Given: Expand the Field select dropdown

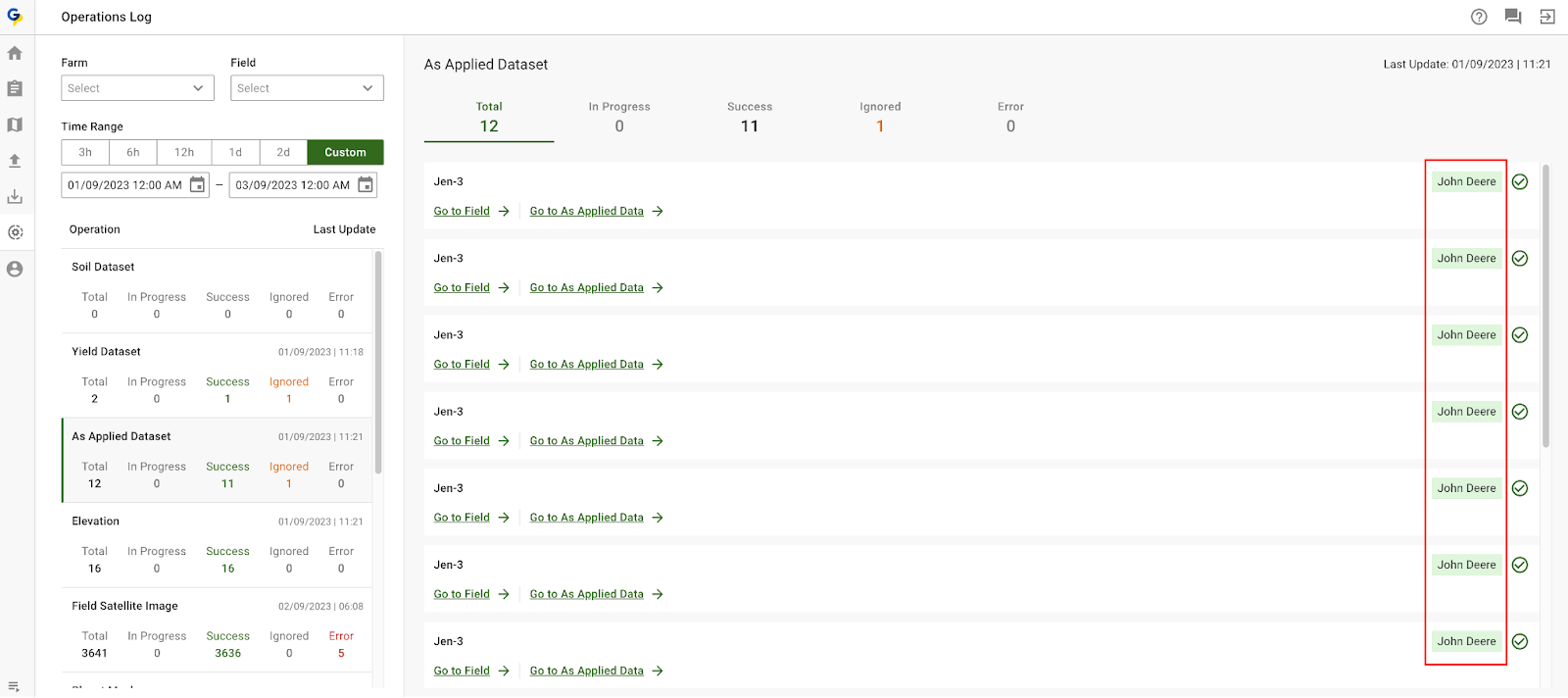Looking at the screenshot, I should tap(307, 88).
